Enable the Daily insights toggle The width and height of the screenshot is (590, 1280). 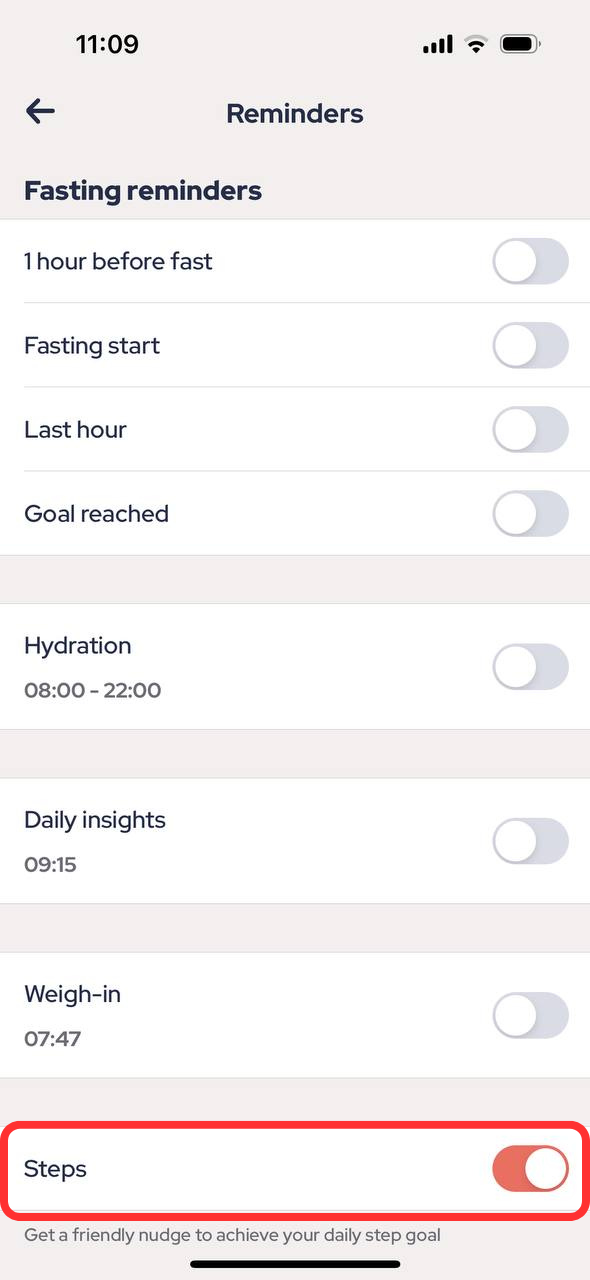531,841
